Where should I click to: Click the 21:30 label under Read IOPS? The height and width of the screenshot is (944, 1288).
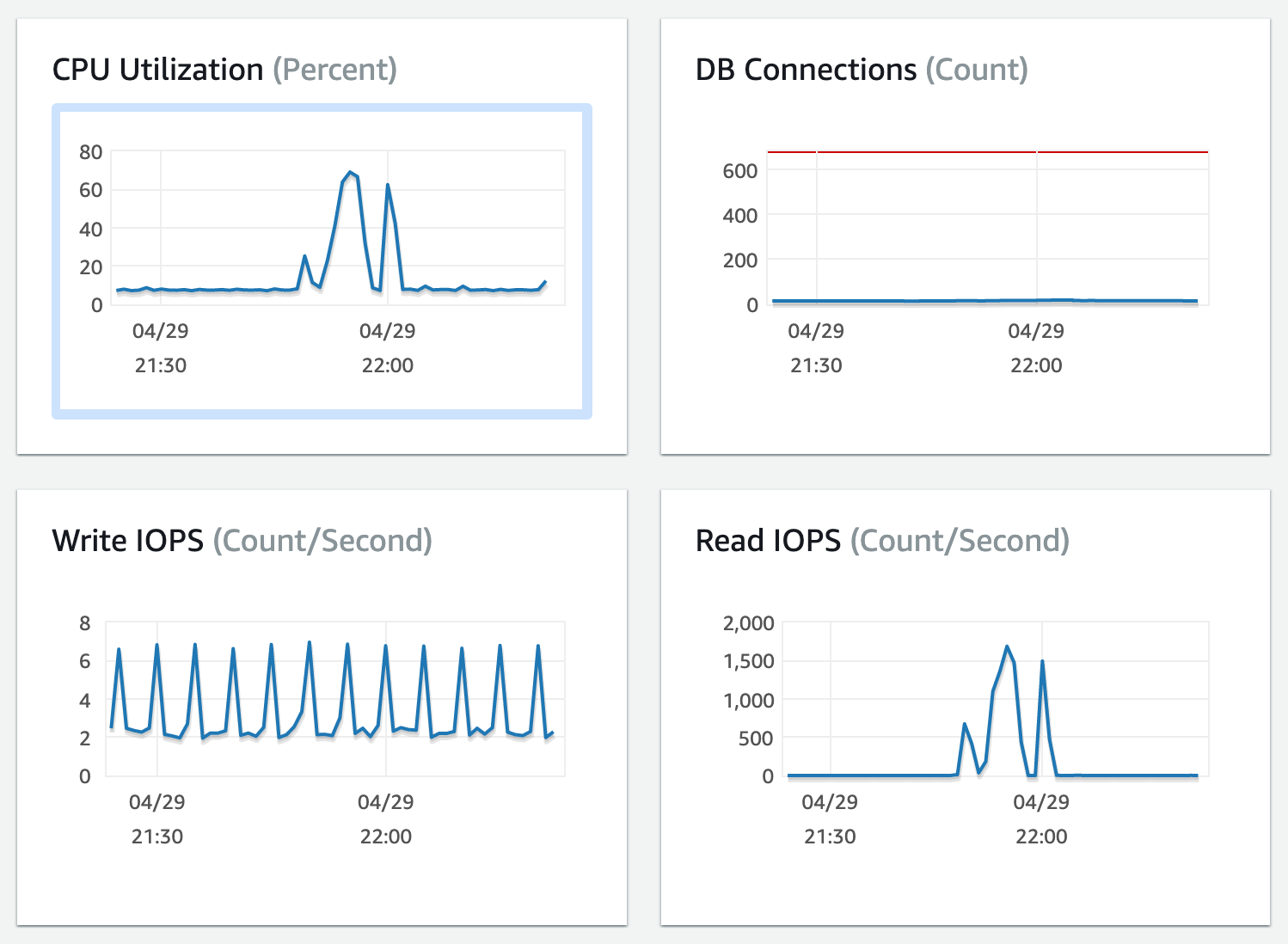click(829, 836)
